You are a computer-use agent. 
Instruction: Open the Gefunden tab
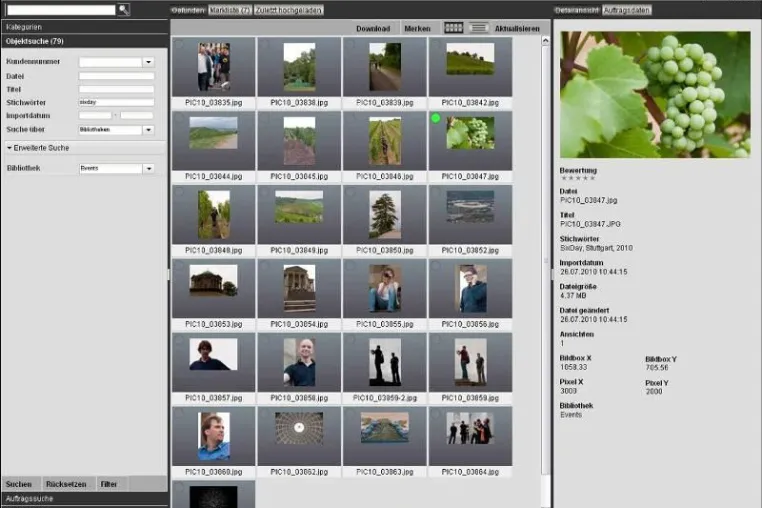188,10
